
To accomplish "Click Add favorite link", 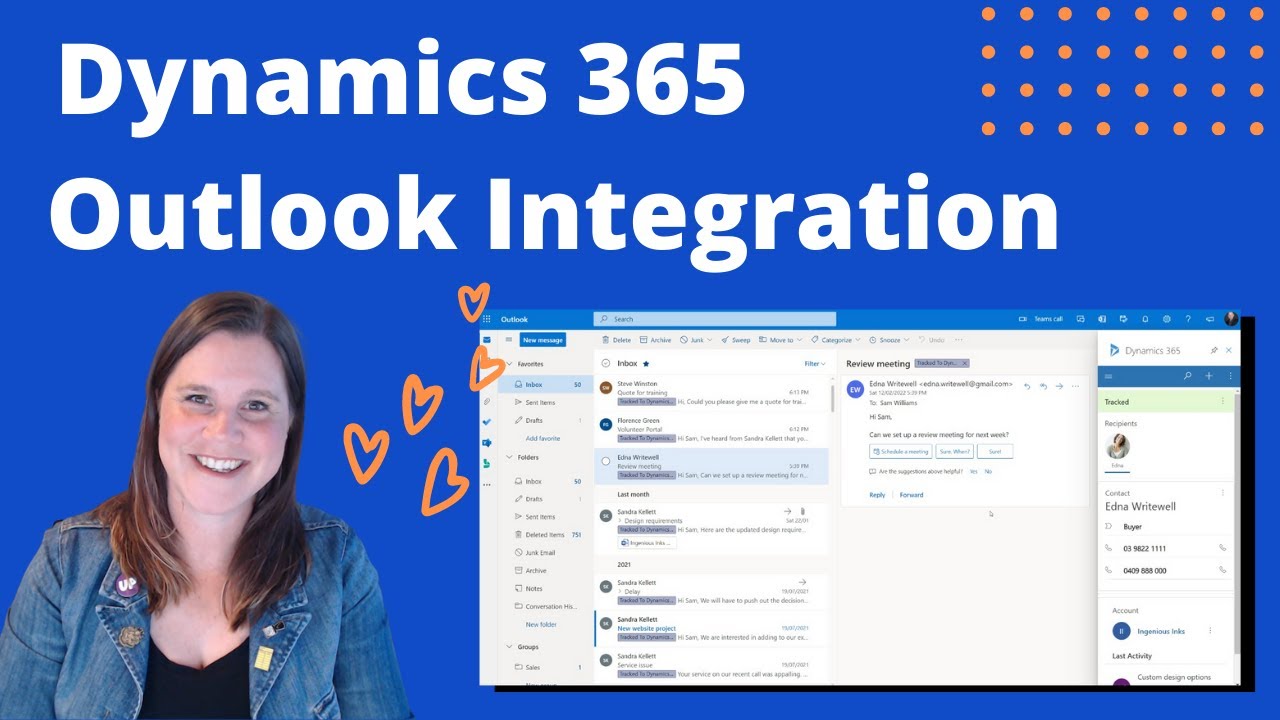I will click(543, 438).
